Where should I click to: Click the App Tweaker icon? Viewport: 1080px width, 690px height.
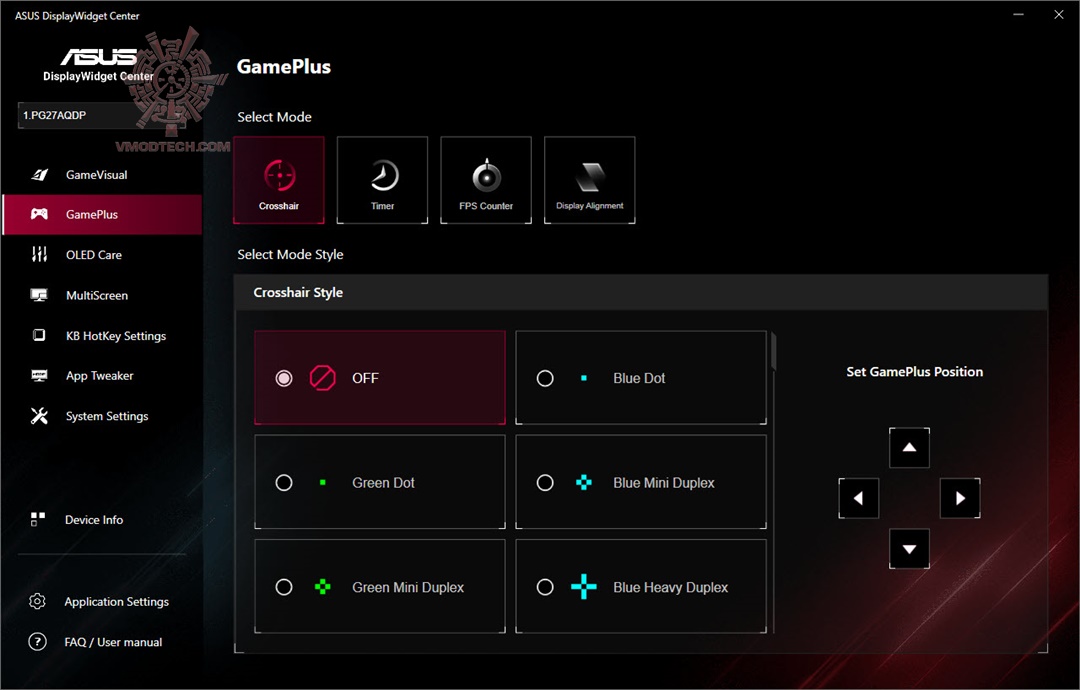tap(39, 375)
